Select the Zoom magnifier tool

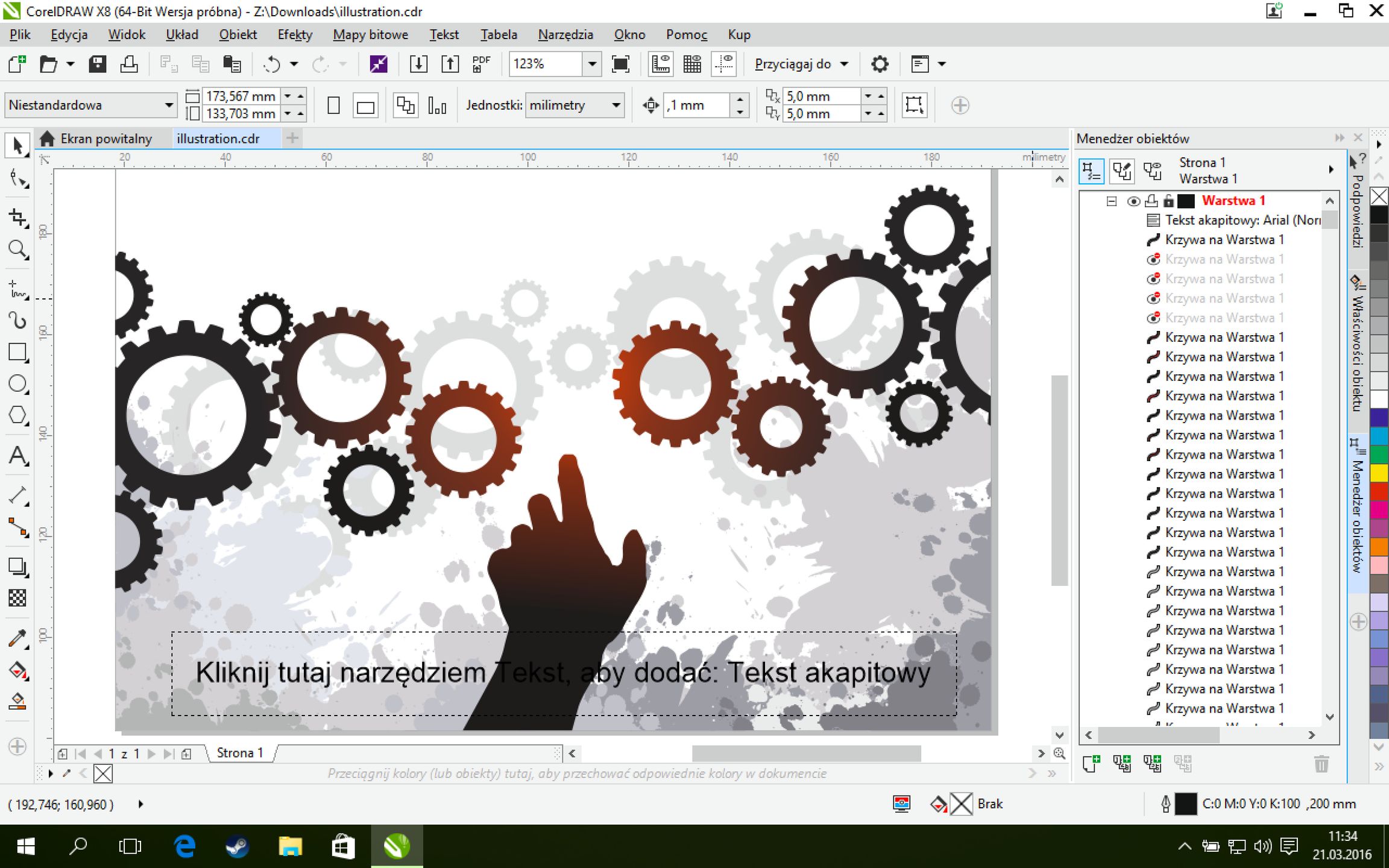[17, 249]
